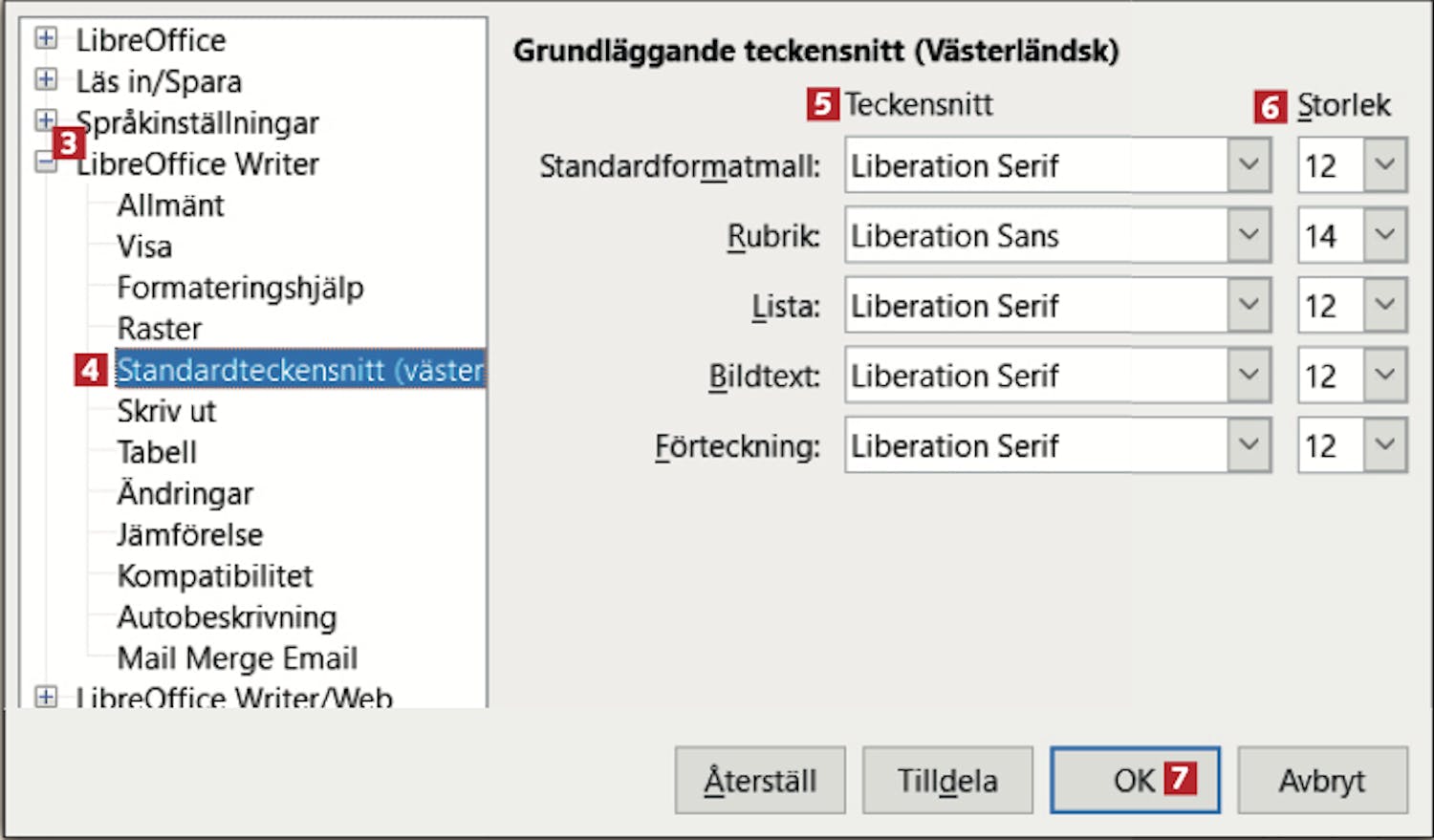
Task: Confirm the dialog with OK
Action: coord(1134,781)
